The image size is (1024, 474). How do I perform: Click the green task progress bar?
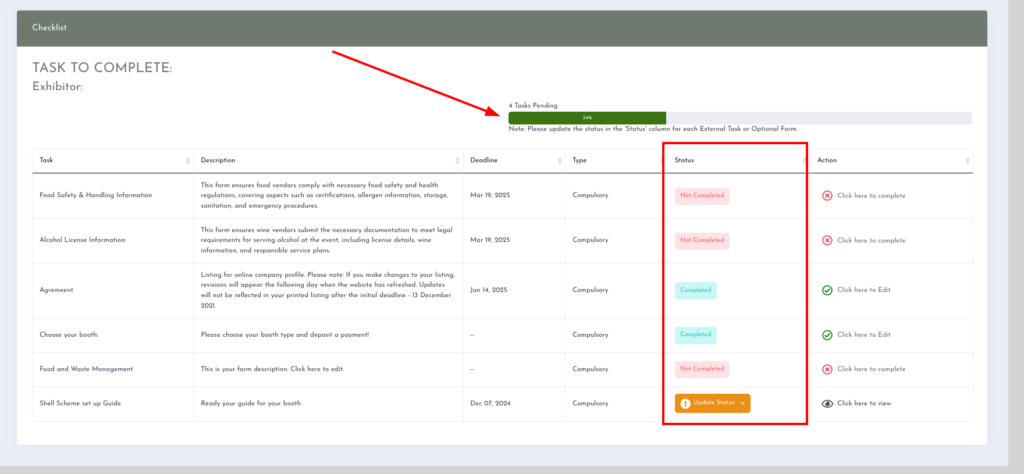[587, 118]
